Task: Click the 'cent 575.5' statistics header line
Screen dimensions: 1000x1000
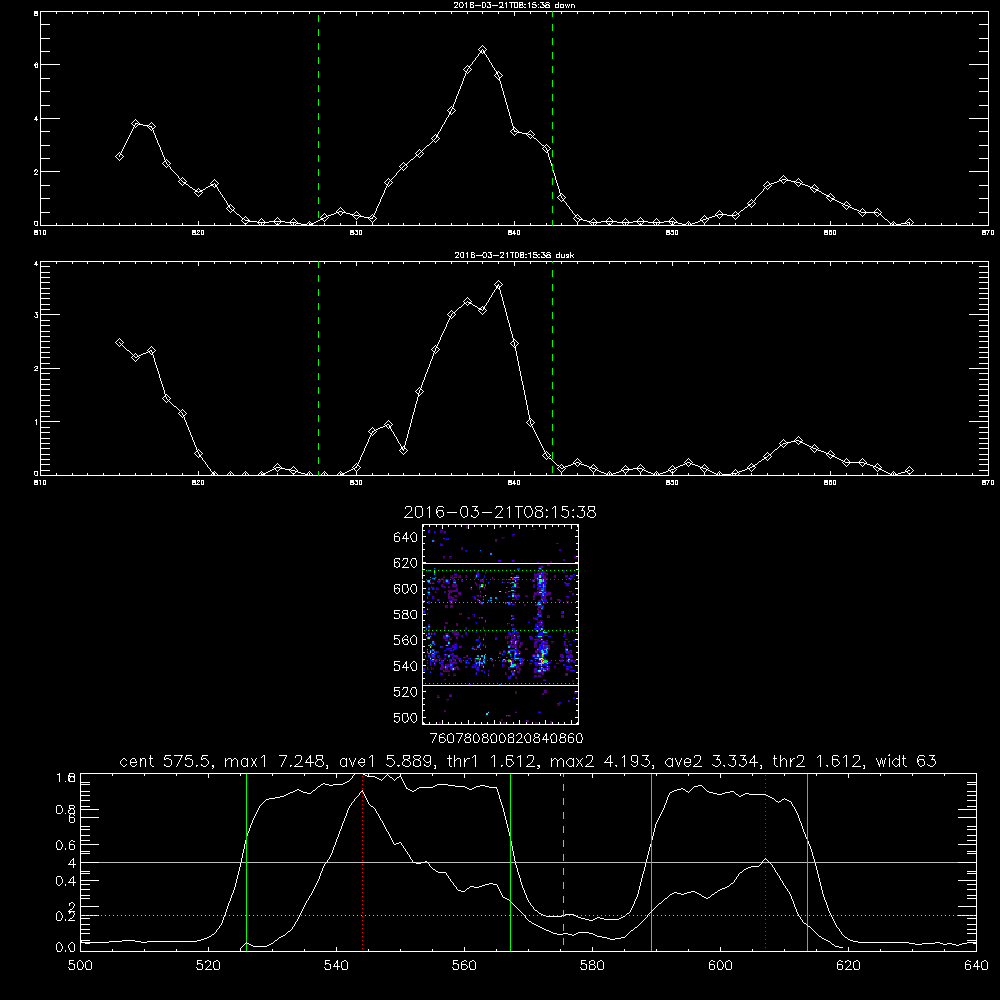Action: [x=528, y=761]
